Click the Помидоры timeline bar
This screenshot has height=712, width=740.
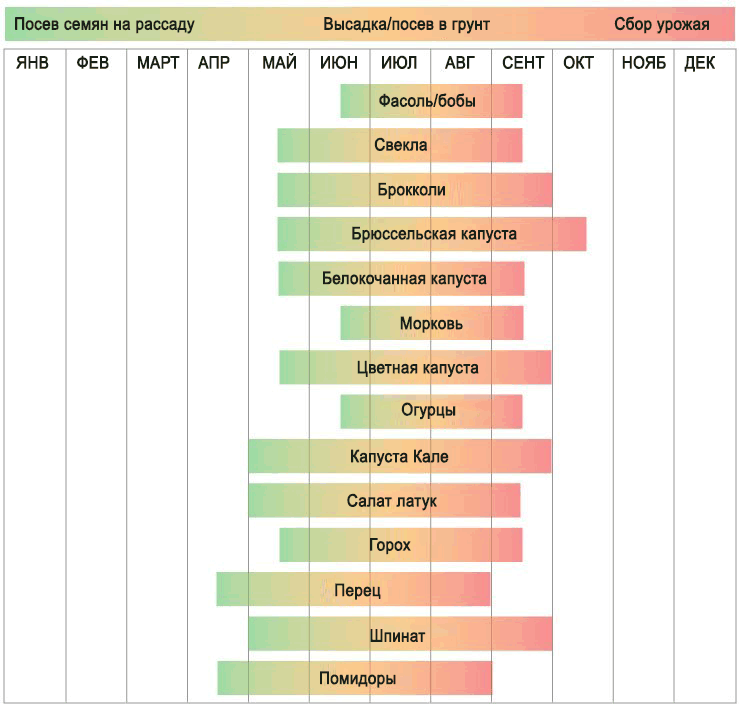[x=355, y=678]
